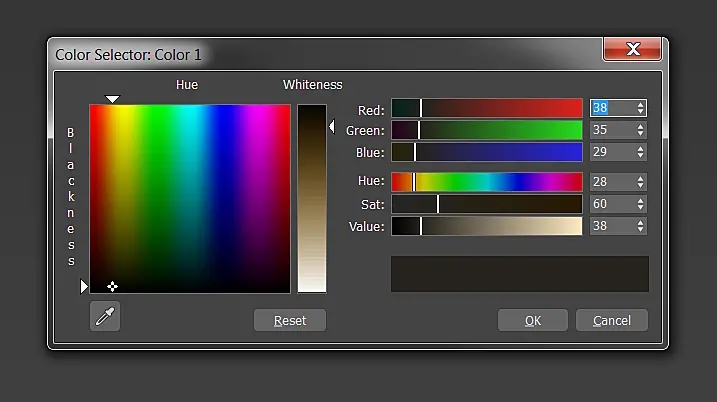Click on the Sat slider bar
The image size is (717, 402).
487,204
